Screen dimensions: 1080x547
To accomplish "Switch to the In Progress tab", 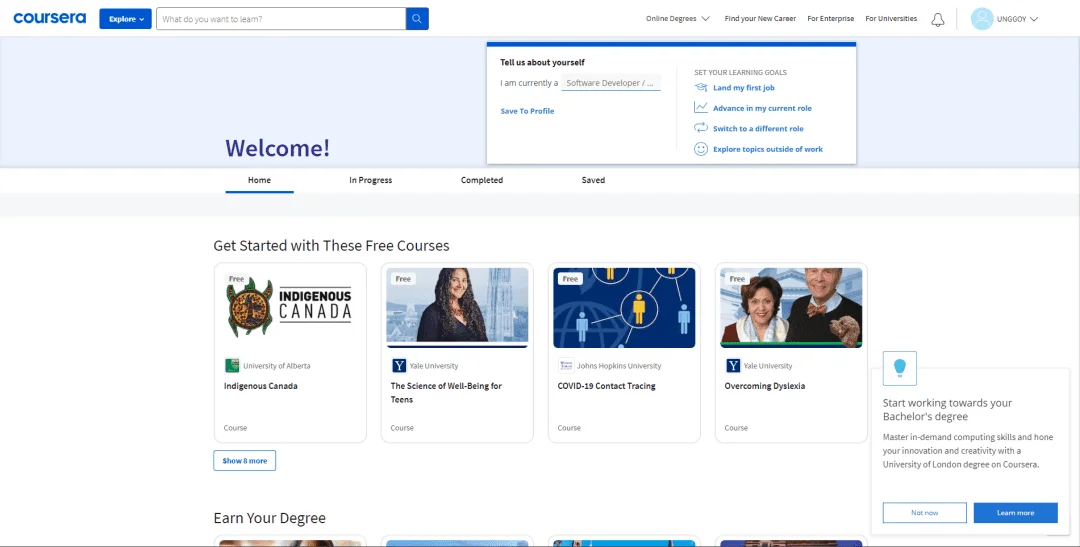I will (371, 180).
